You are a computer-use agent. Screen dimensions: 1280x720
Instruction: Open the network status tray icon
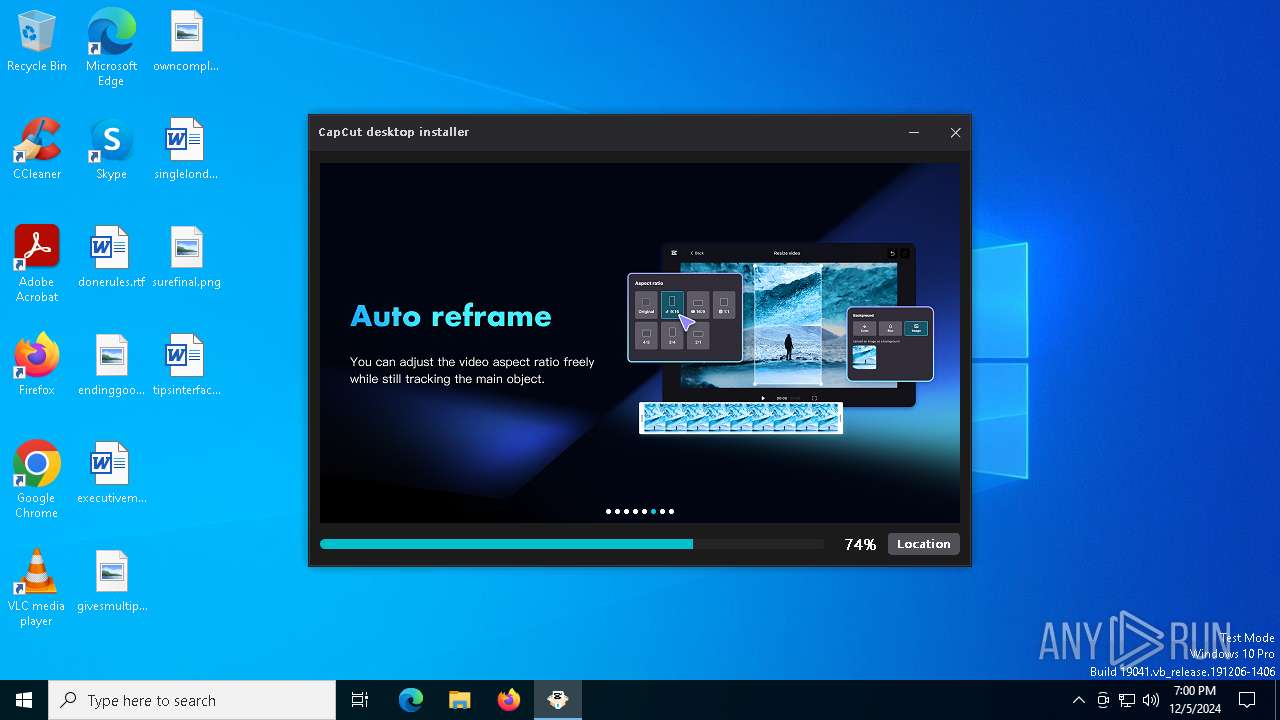(x=1126, y=700)
